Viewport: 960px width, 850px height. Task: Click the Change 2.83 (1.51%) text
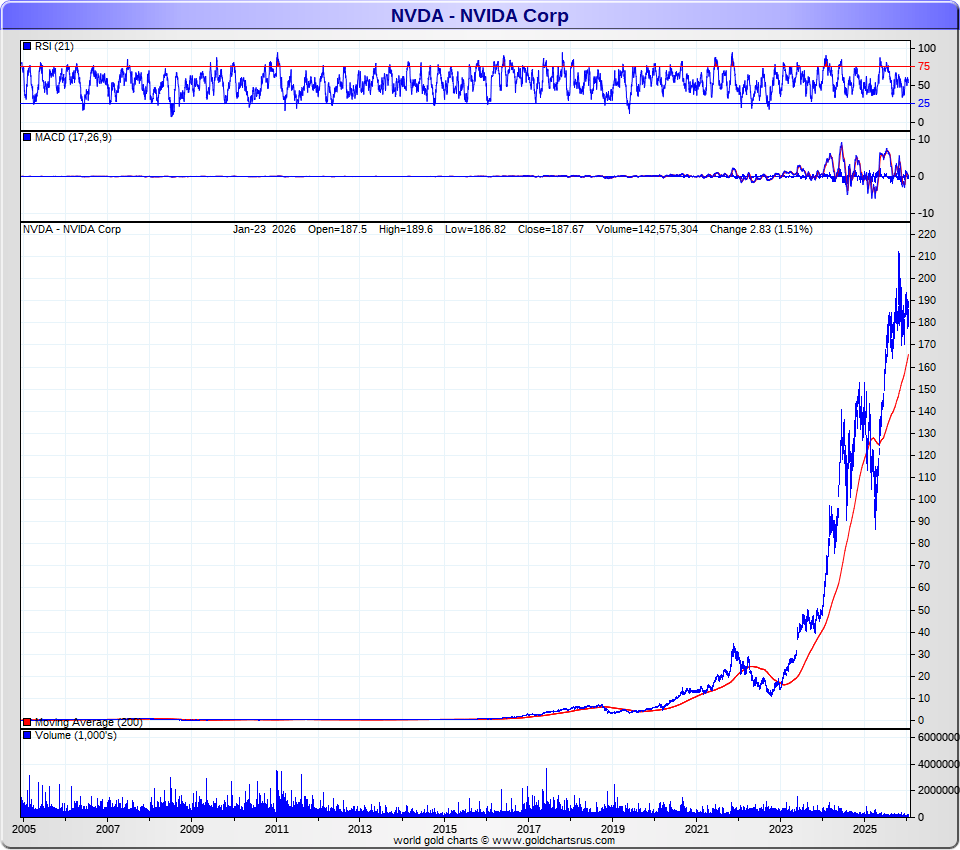pos(761,229)
